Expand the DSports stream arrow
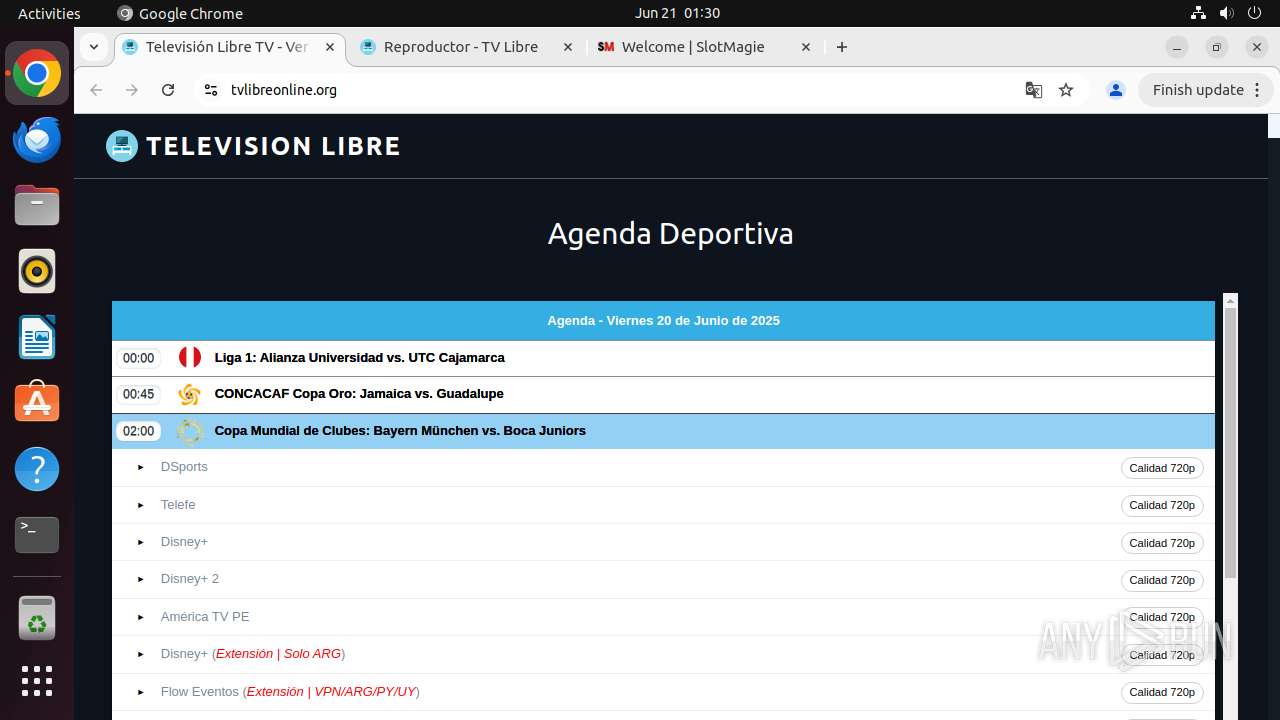The width and height of the screenshot is (1280, 720). point(140,468)
